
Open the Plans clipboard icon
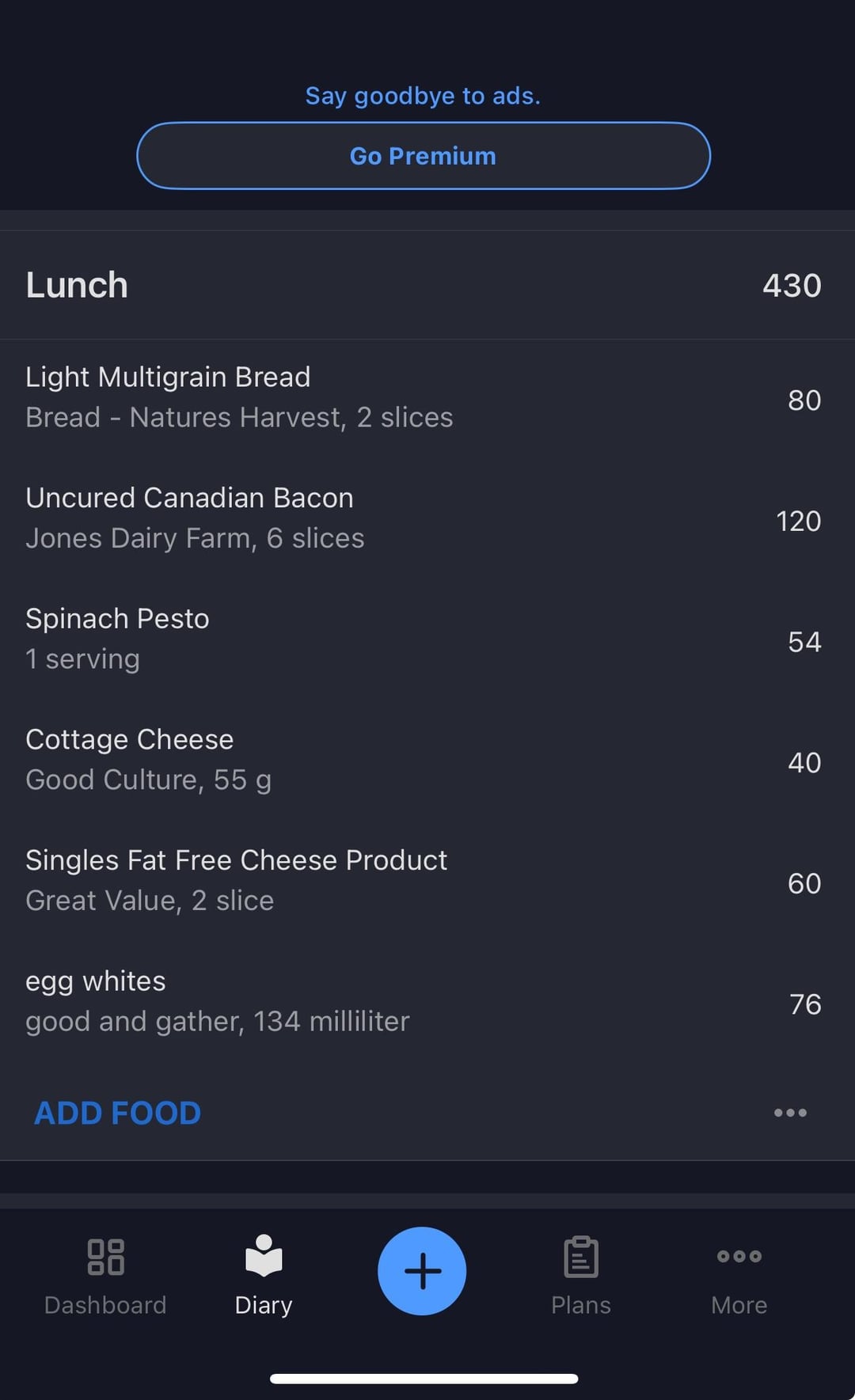(x=580, y=1257)
